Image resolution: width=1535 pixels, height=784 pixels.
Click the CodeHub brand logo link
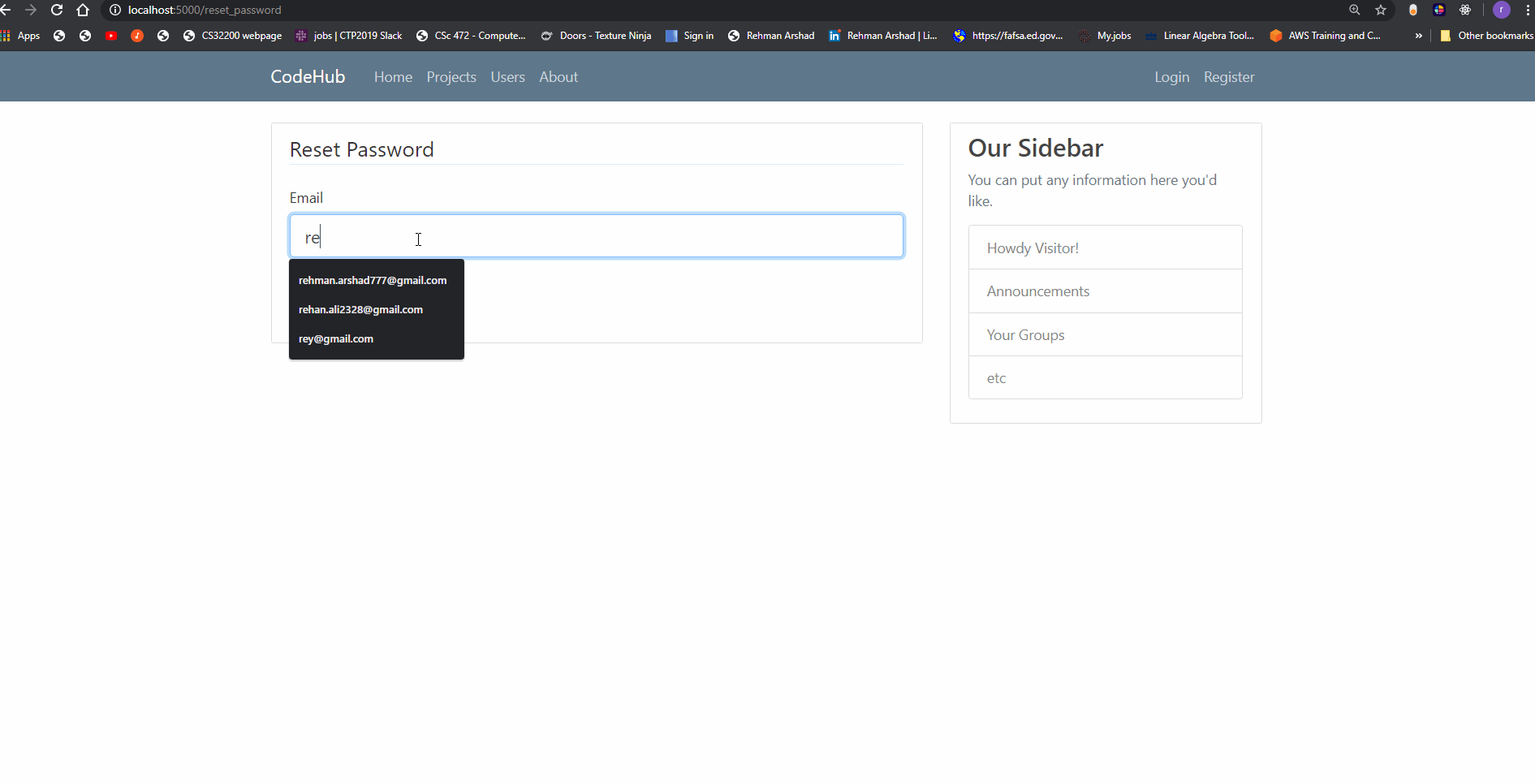(308, 76)
